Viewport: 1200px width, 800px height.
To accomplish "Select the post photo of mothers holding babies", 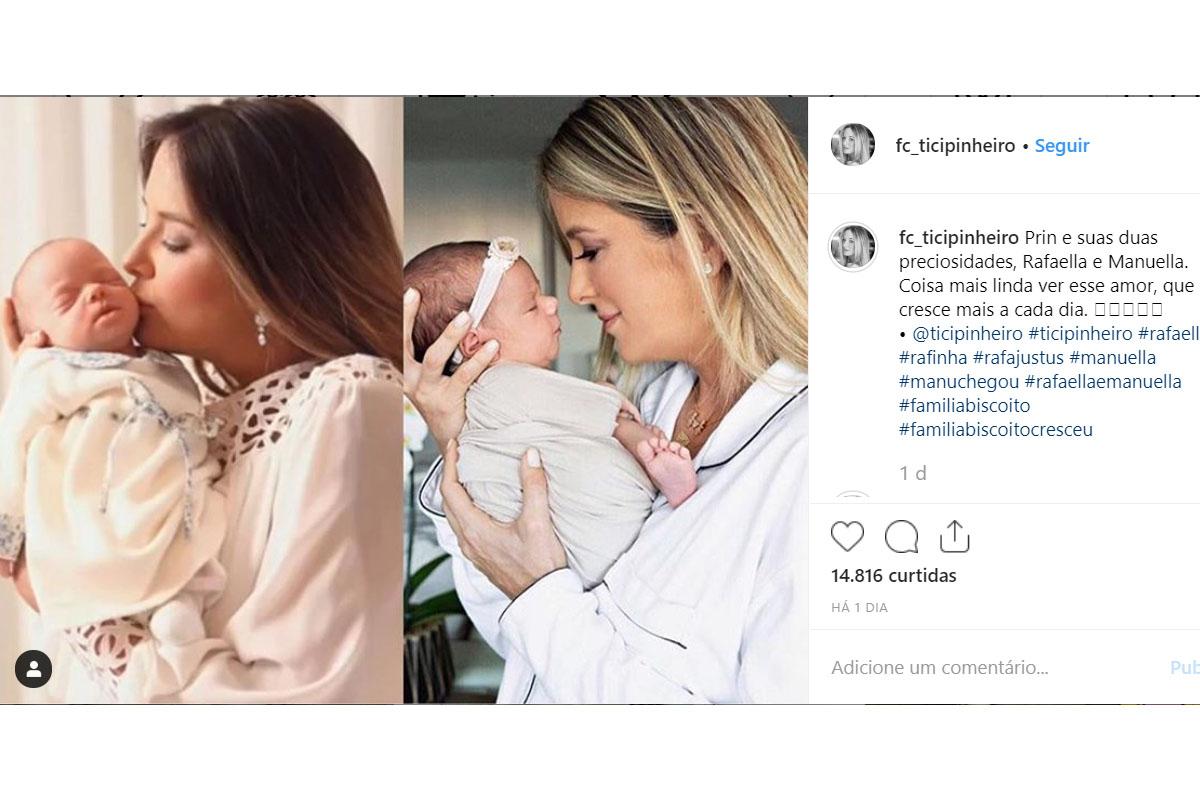I will (x=404, y=400).
